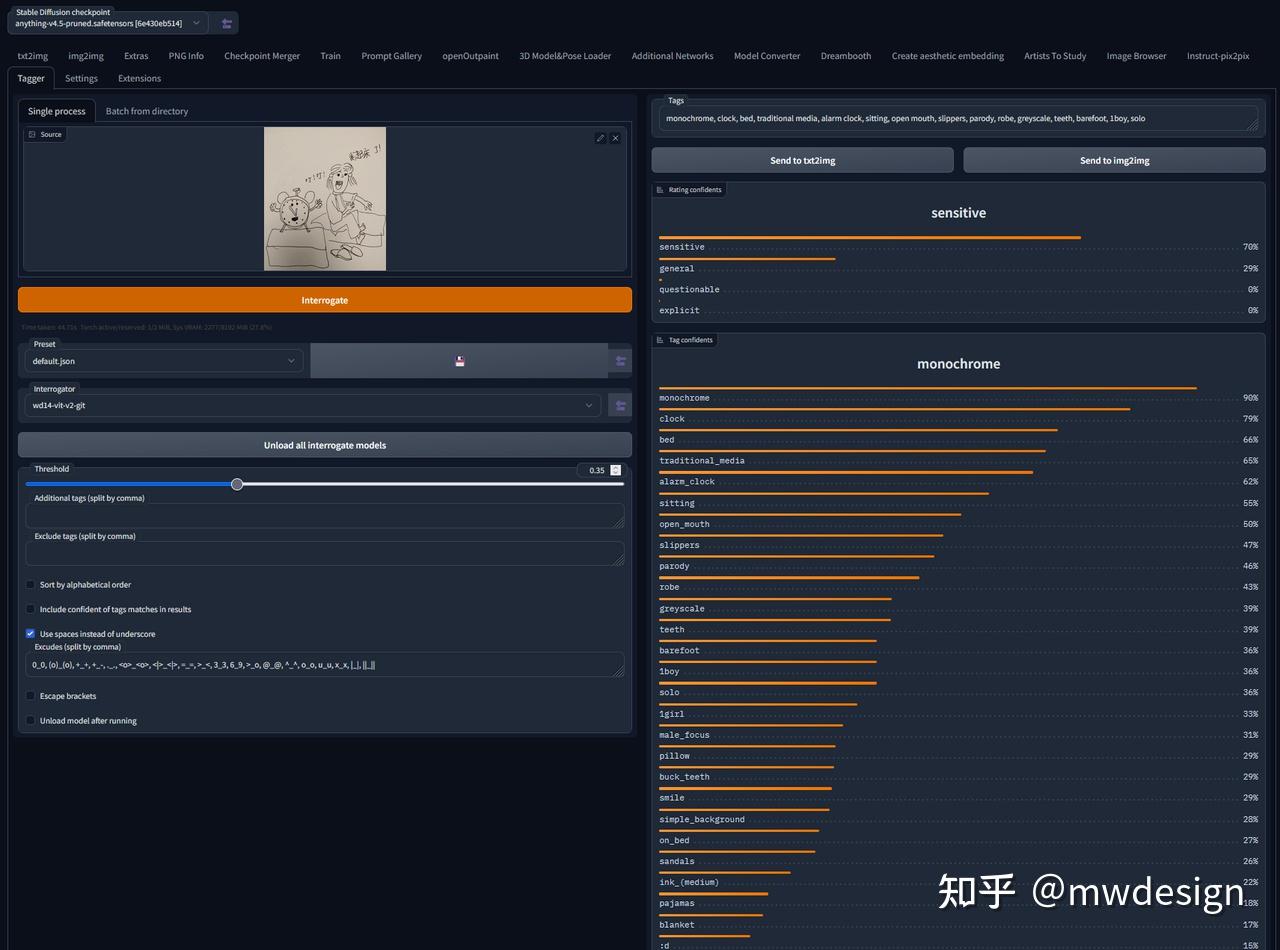Switch to the Batch from directory tab
Viewport: 1280px width, 950px height.
(x=147, y=111)
